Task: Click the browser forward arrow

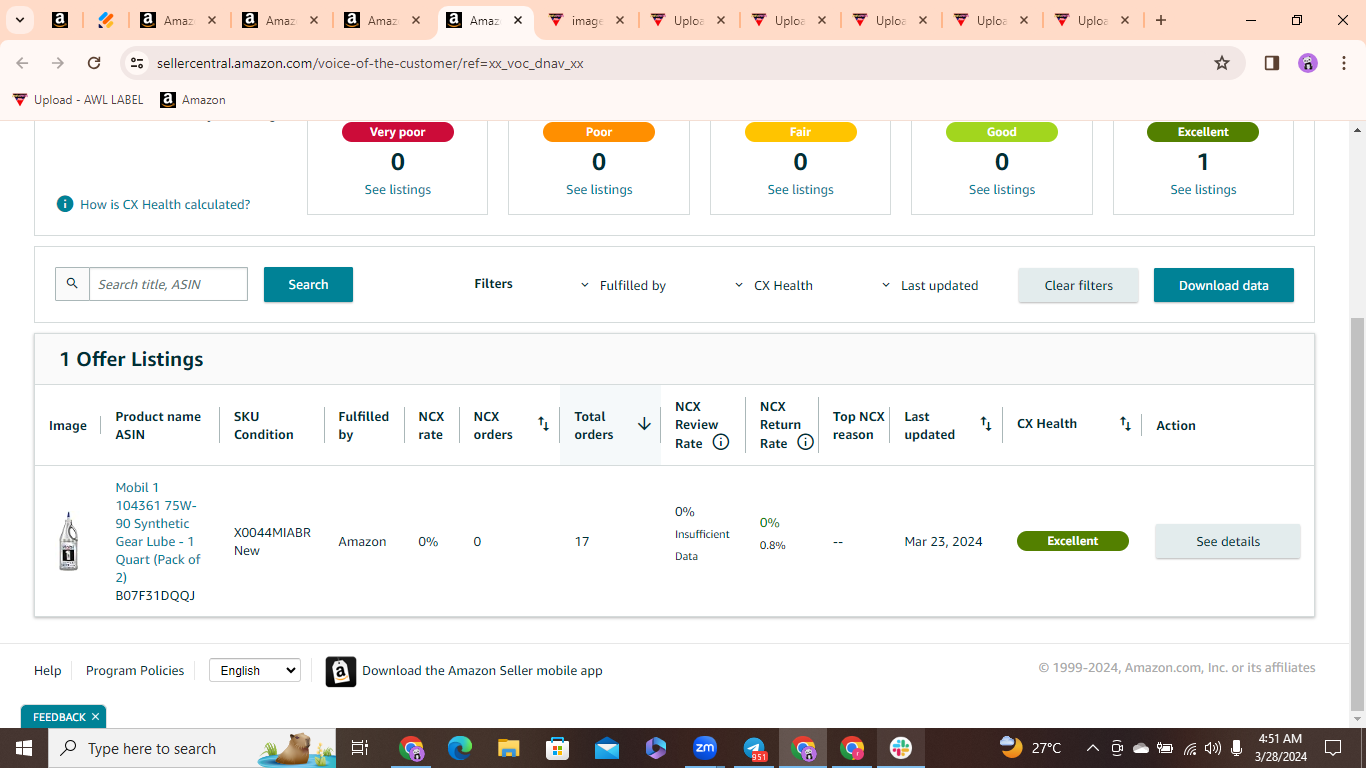Action: 58,63
